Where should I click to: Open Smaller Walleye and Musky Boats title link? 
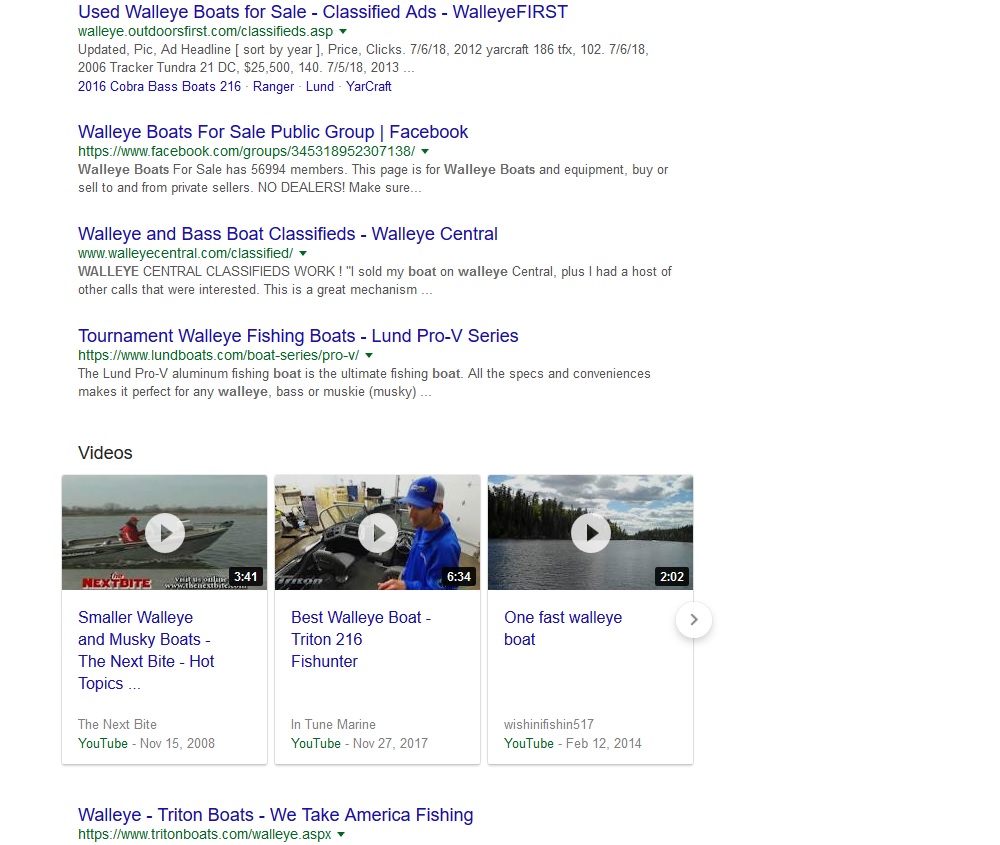click(146, 650)
